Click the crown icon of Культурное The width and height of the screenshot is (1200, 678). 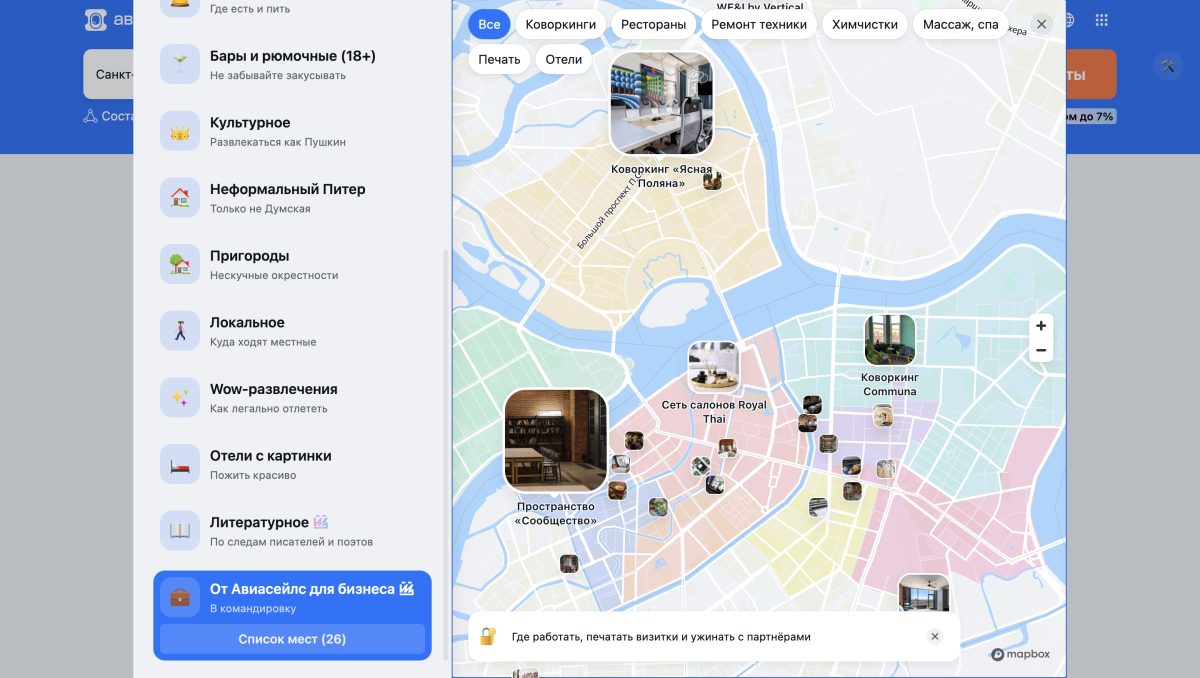[x=180, y=131]
